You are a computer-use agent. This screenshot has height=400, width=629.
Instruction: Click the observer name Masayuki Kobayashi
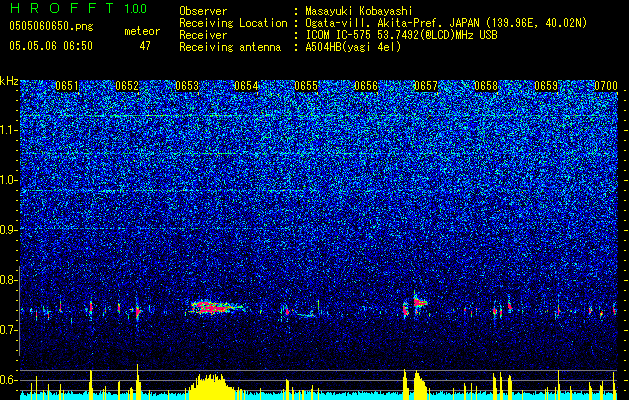[359, 11]
